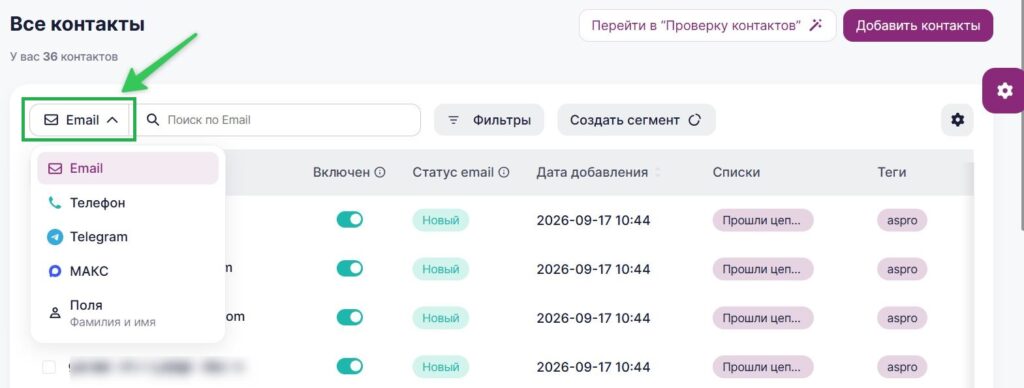Click Прошли цеп… list tag in second row

click(763, 269)
